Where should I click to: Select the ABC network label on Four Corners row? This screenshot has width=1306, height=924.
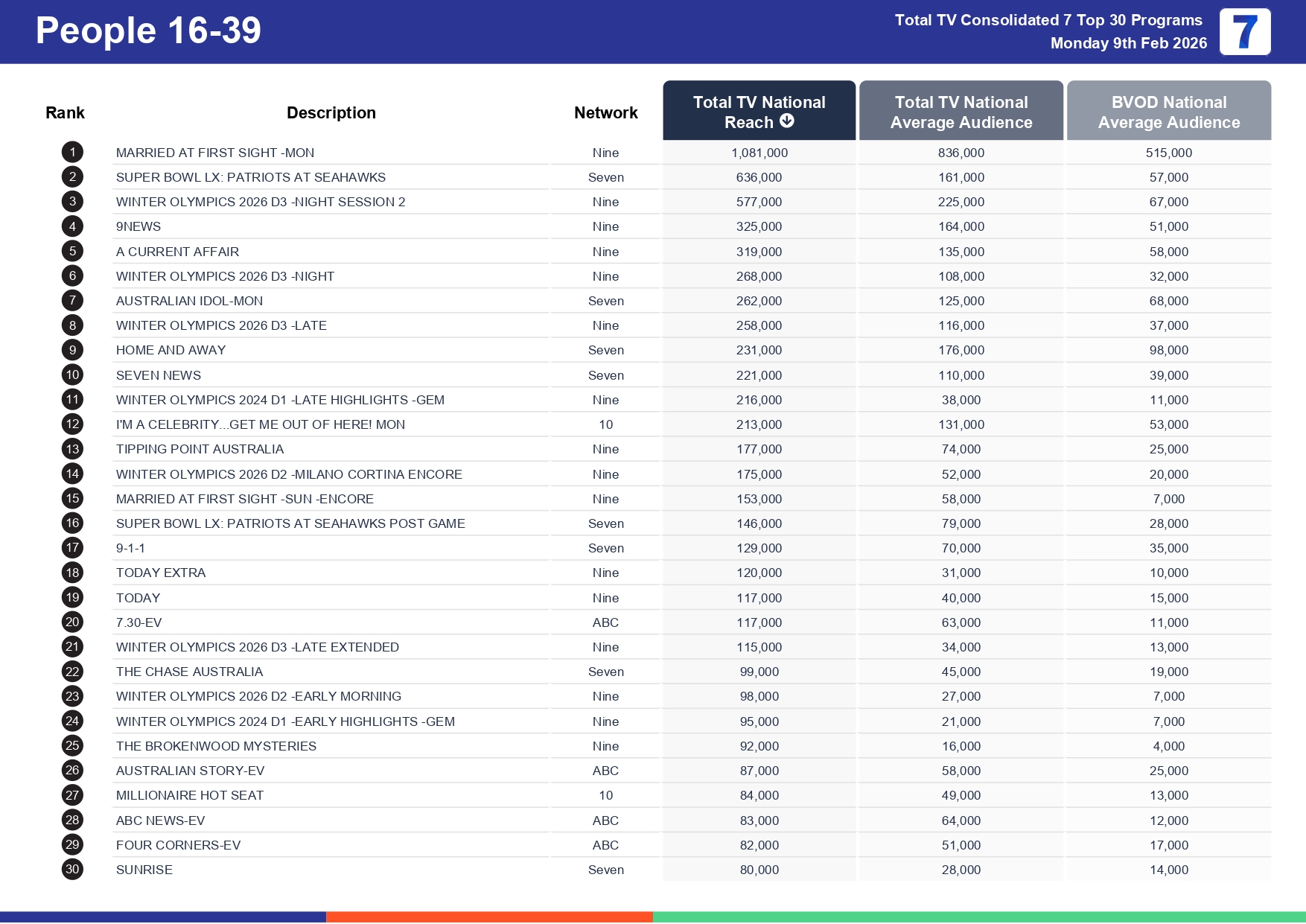605,844
